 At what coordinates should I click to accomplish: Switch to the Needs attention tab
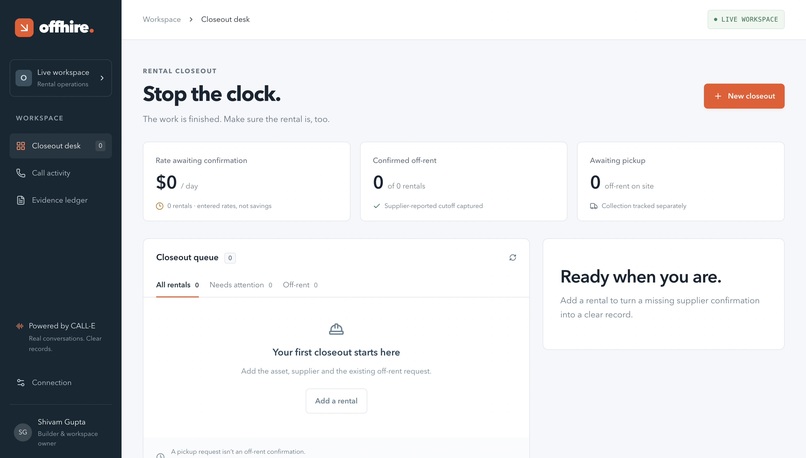coord(241,285)
